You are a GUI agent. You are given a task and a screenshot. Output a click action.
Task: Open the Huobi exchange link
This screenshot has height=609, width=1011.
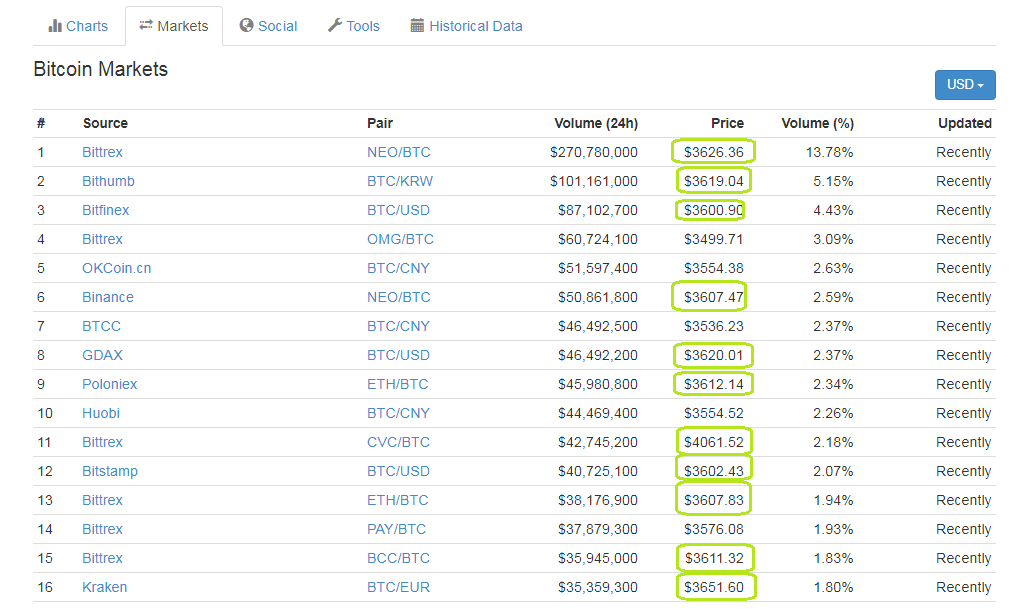pyautogui.click(x=101, y=413)
